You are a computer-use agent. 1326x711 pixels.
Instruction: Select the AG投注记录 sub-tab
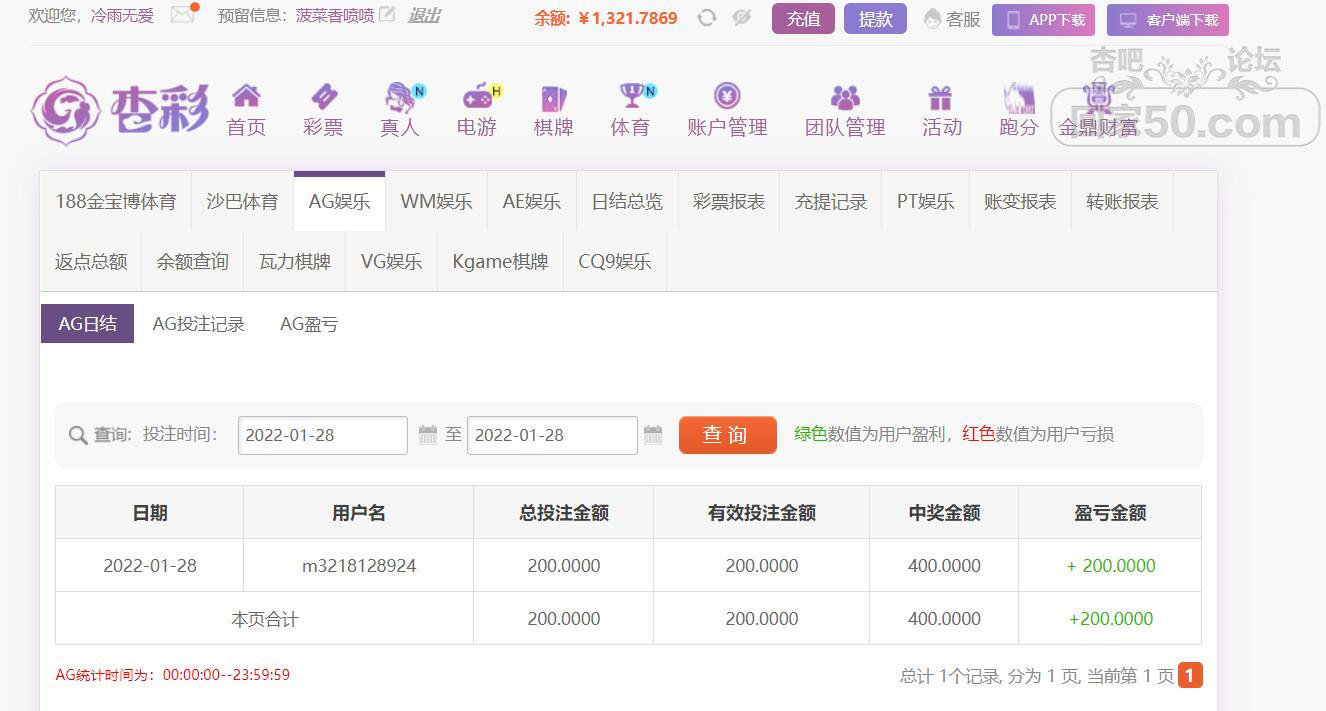[198, 324]
